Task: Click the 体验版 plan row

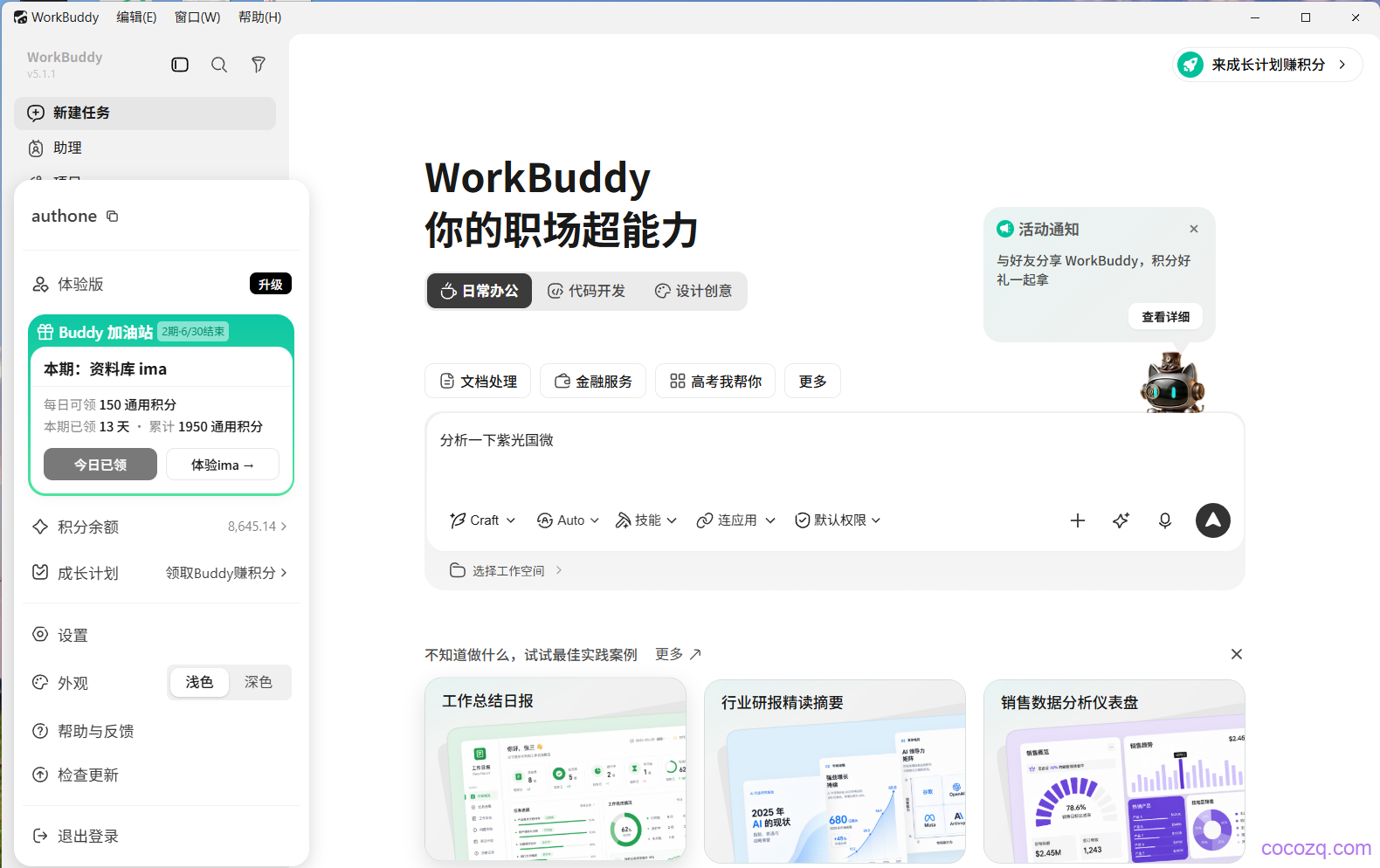Action: (x=160, y=284)
